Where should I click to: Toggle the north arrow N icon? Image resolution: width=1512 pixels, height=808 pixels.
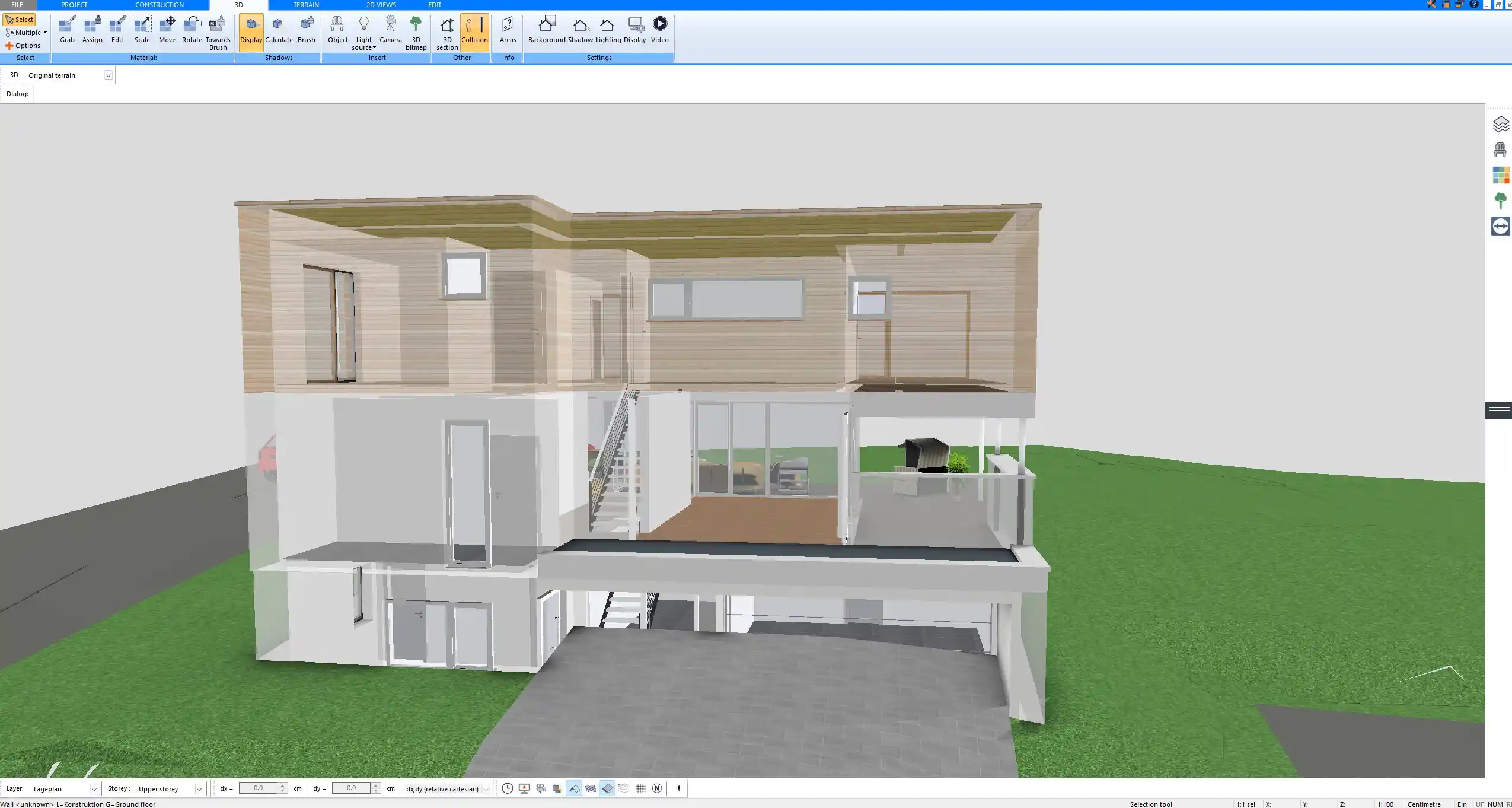coord(657,788)
